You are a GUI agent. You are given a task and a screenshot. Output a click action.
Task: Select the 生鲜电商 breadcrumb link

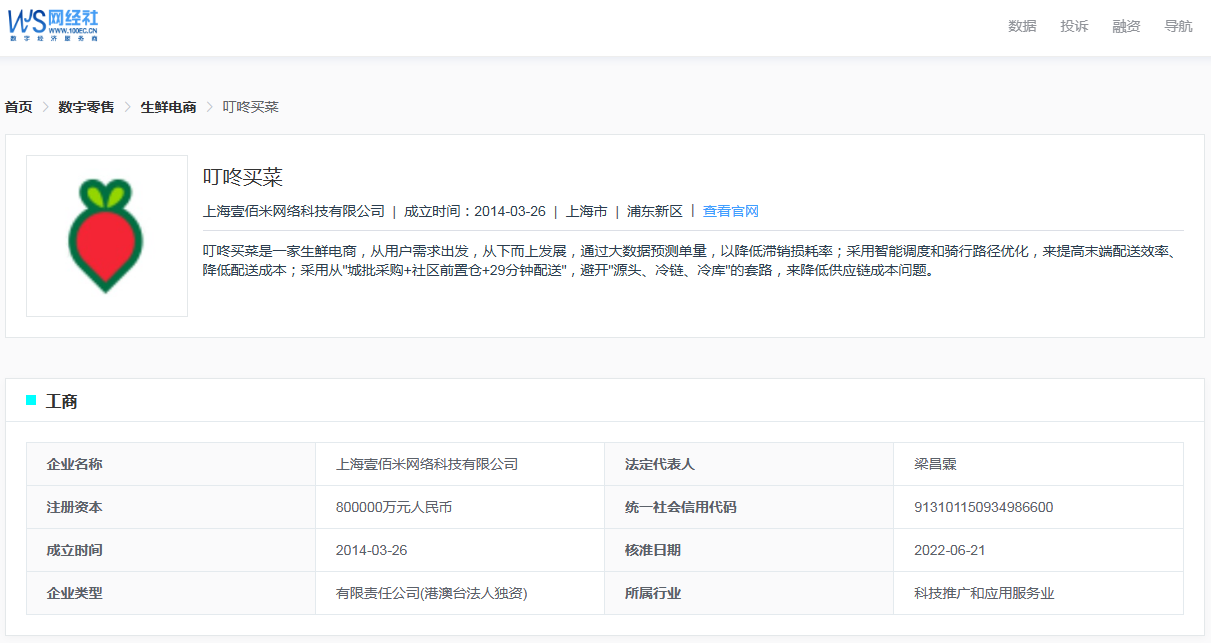[168, 107]
